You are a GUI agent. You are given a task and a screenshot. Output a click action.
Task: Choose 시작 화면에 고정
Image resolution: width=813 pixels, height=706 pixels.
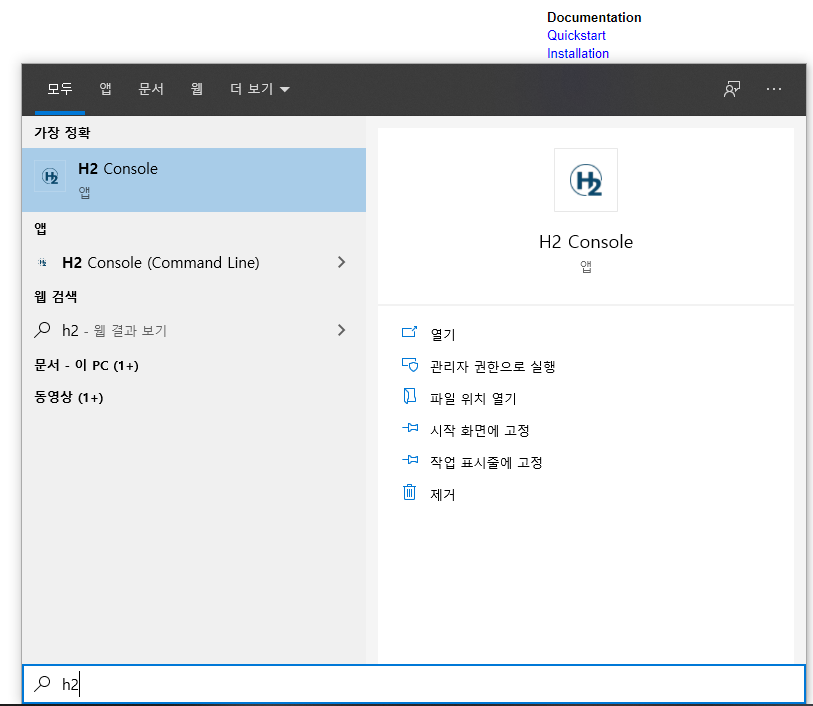(x=480, y=431)
